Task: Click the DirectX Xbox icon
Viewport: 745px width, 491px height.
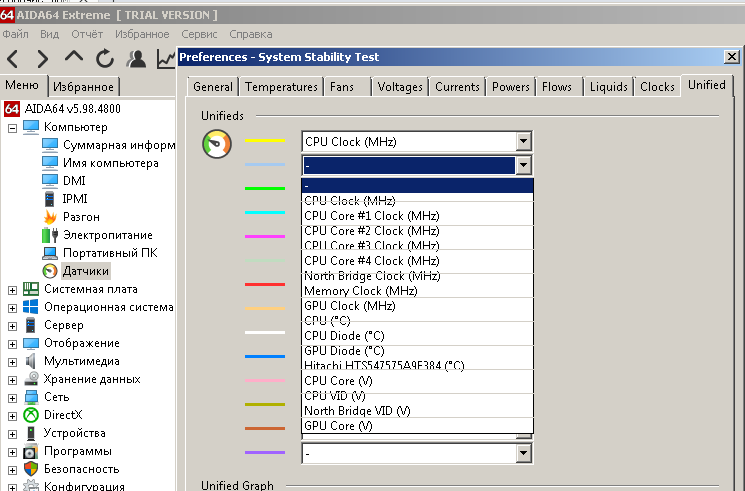Action: tap(31, 415)
